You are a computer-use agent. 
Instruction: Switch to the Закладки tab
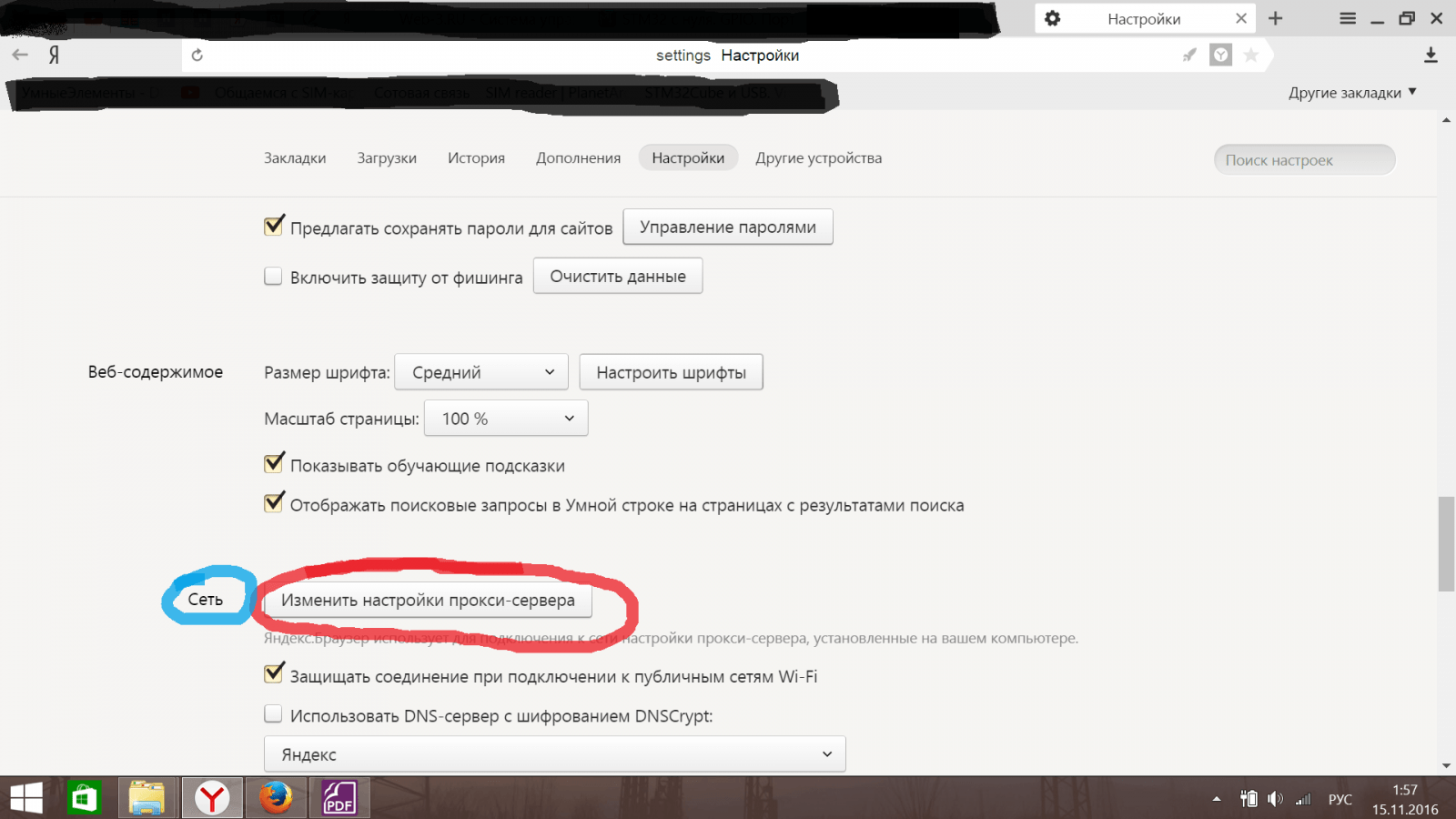[x=295, y=158]
